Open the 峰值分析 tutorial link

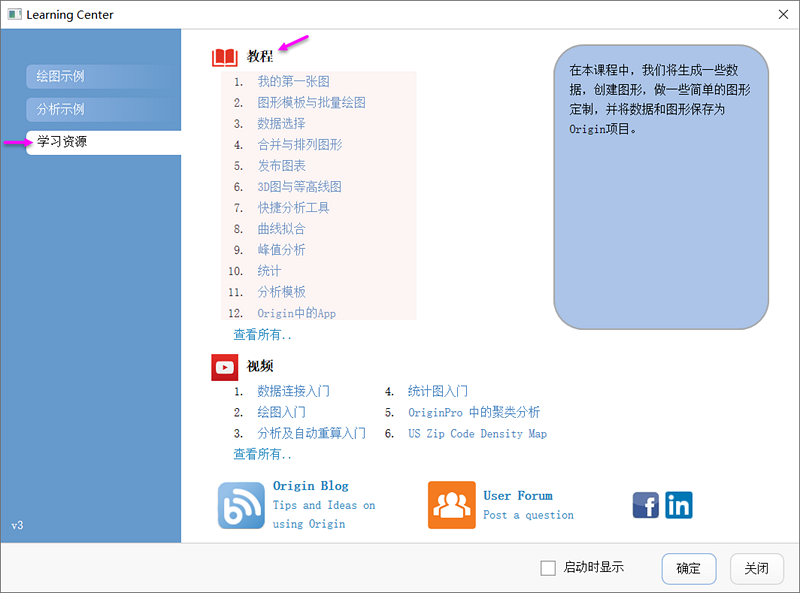pos(281,250)
